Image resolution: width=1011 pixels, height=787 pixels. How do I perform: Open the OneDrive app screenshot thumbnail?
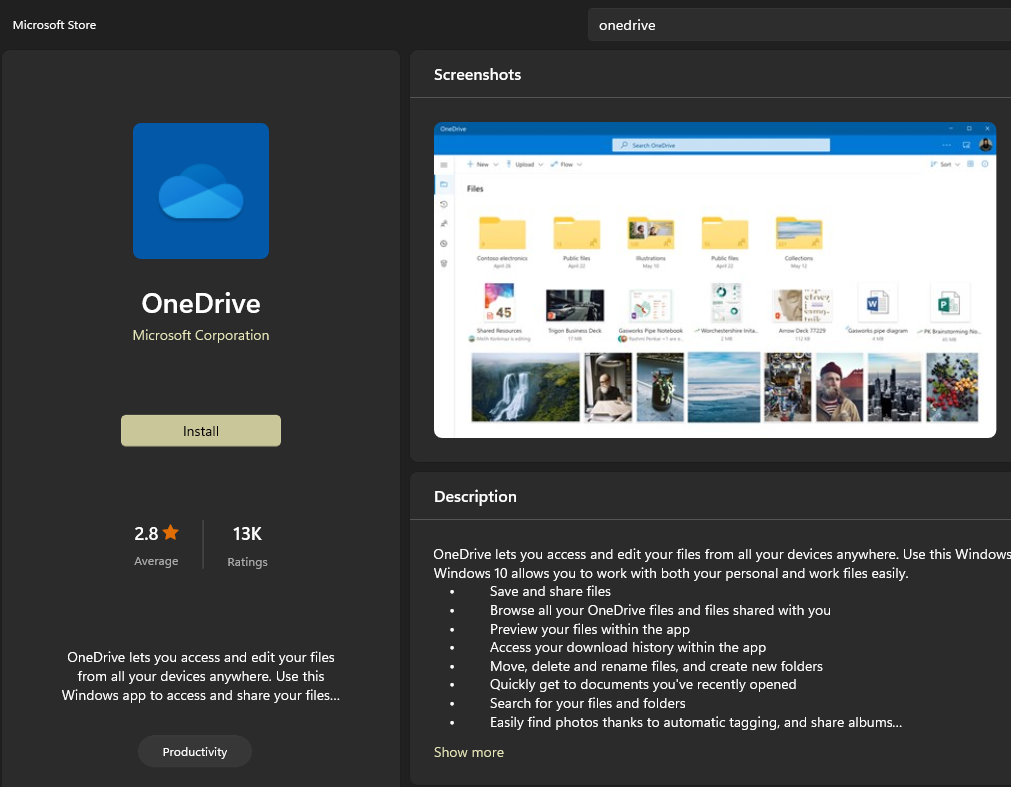(x=714, y=280)
